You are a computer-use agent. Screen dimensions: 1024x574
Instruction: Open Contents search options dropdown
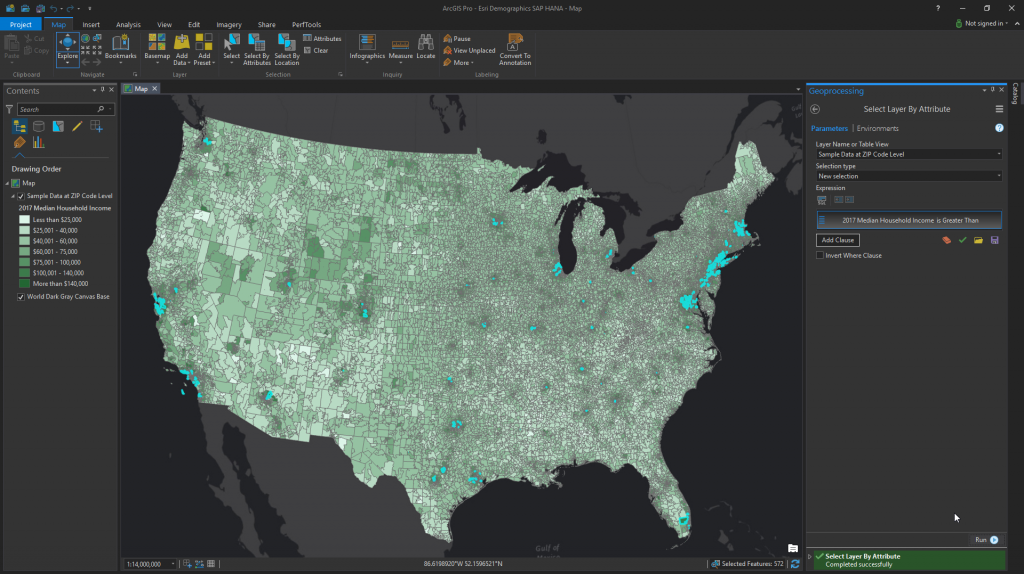[110, 109]
